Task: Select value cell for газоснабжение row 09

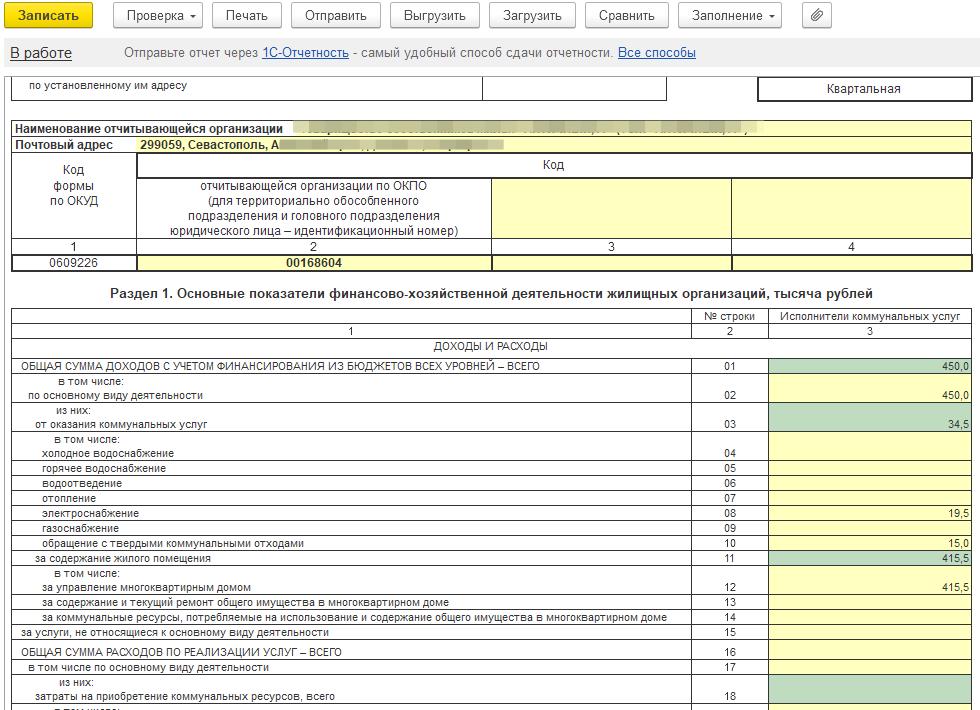Action: click(869, 528)
